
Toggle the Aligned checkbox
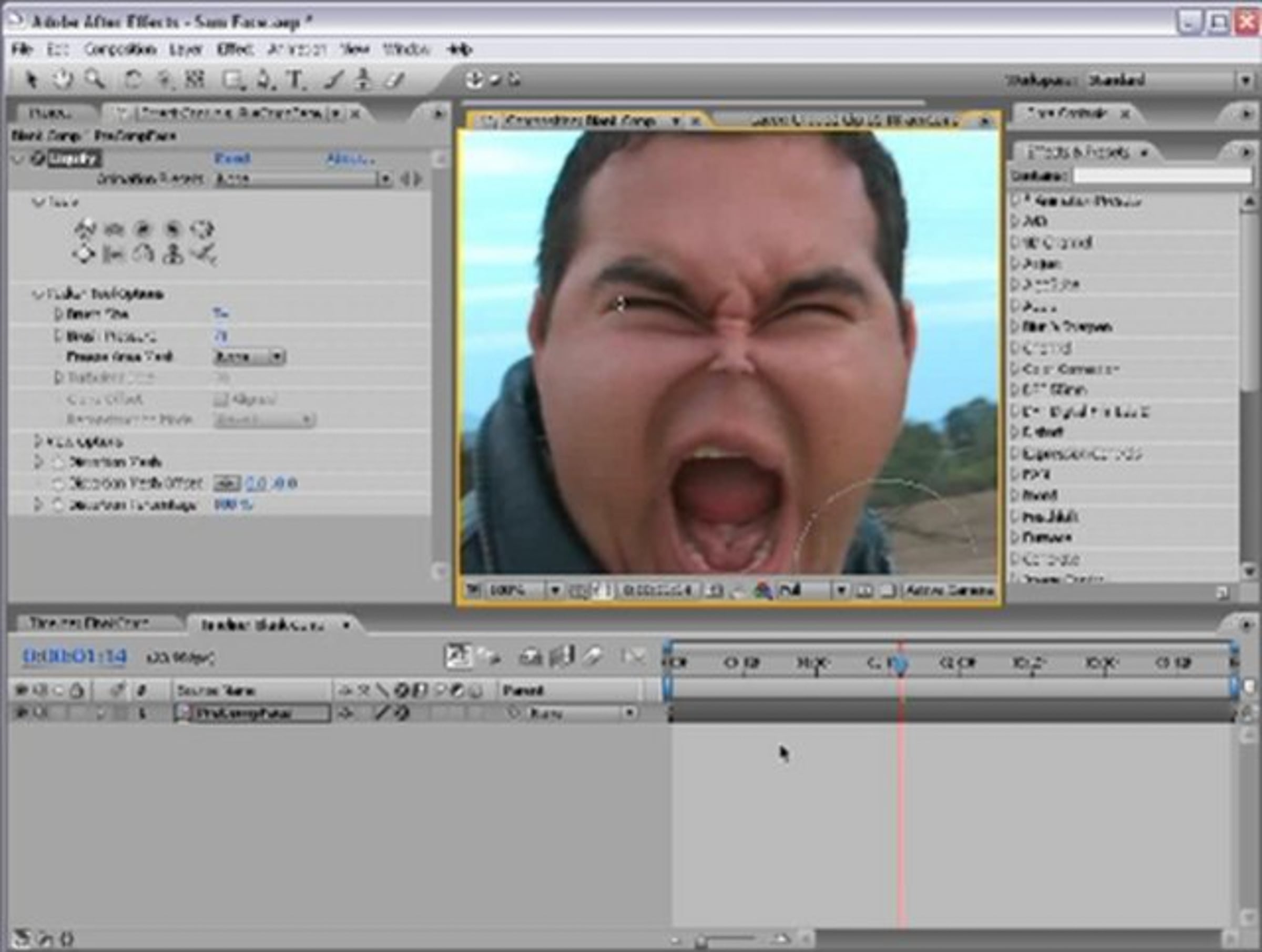pos(221,400)
